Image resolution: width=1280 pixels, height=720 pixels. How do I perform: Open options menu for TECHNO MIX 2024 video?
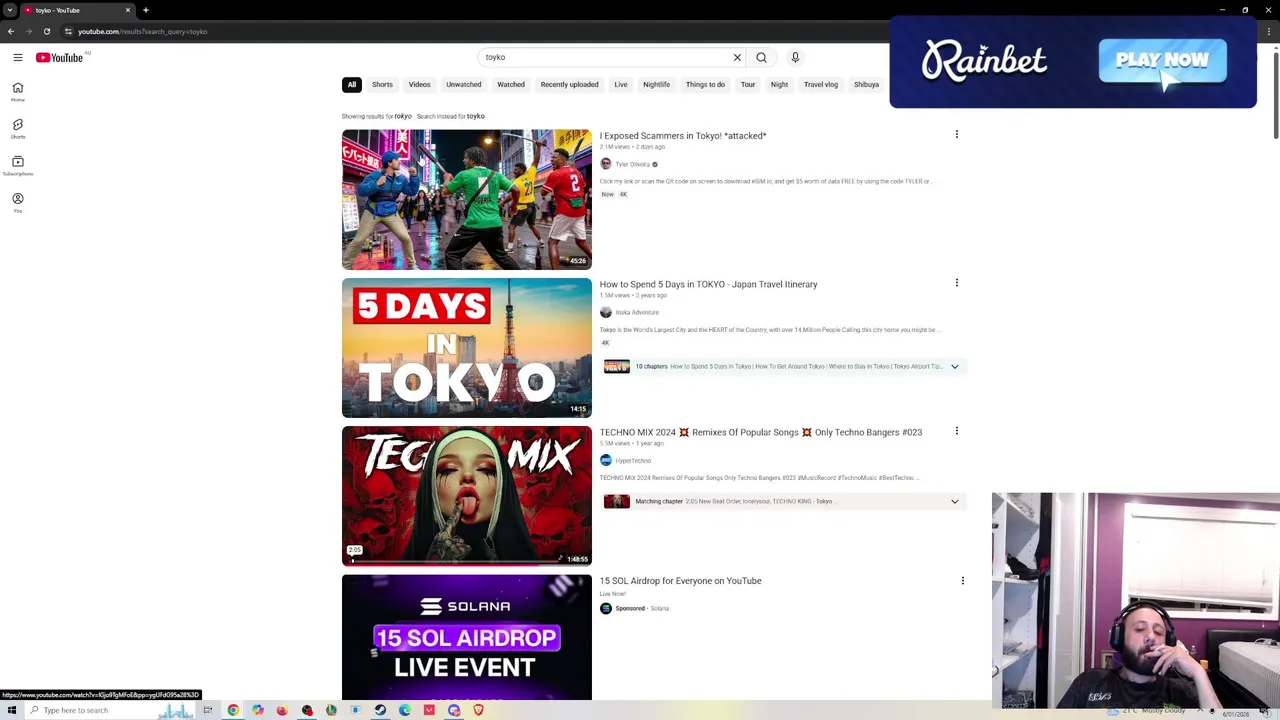pos(957,431)
